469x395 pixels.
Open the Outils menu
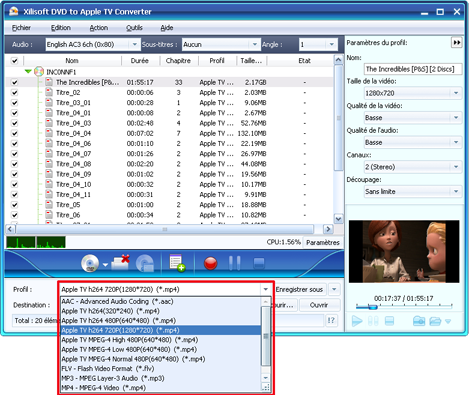pyautogui.click(x=134, y=28)
